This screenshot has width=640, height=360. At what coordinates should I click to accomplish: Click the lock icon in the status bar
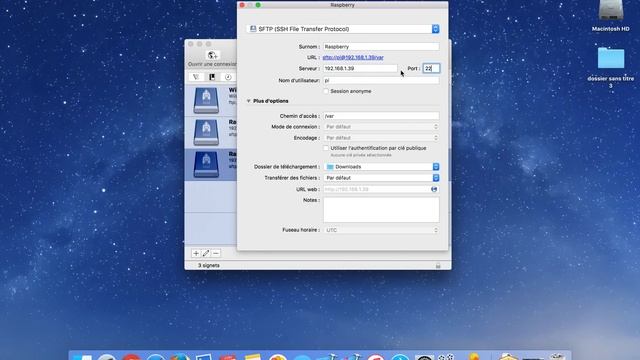(x=438, y=266)
